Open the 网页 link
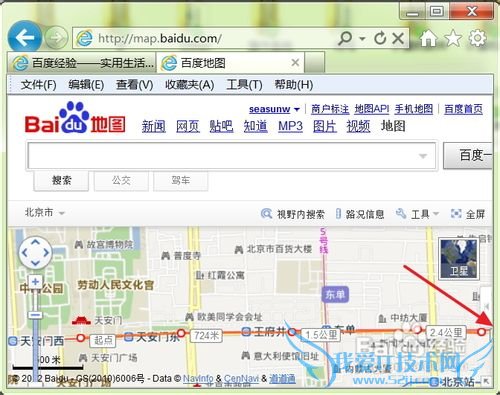This screenshot has height=395, width=500. pyautogui.click(x=188, y=127)
